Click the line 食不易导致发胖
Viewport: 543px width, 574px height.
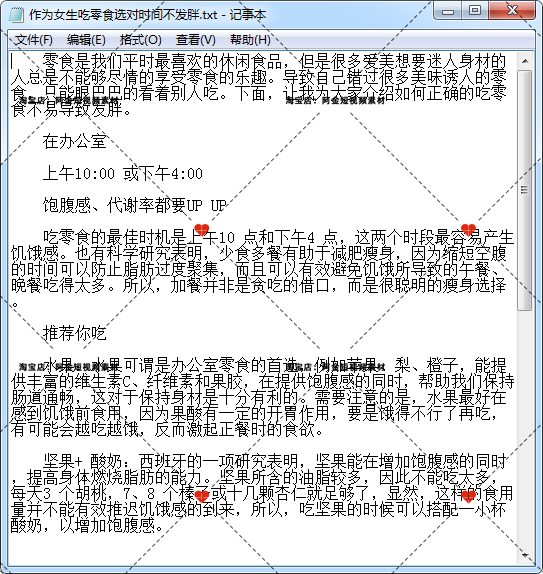tap(71, 110)
